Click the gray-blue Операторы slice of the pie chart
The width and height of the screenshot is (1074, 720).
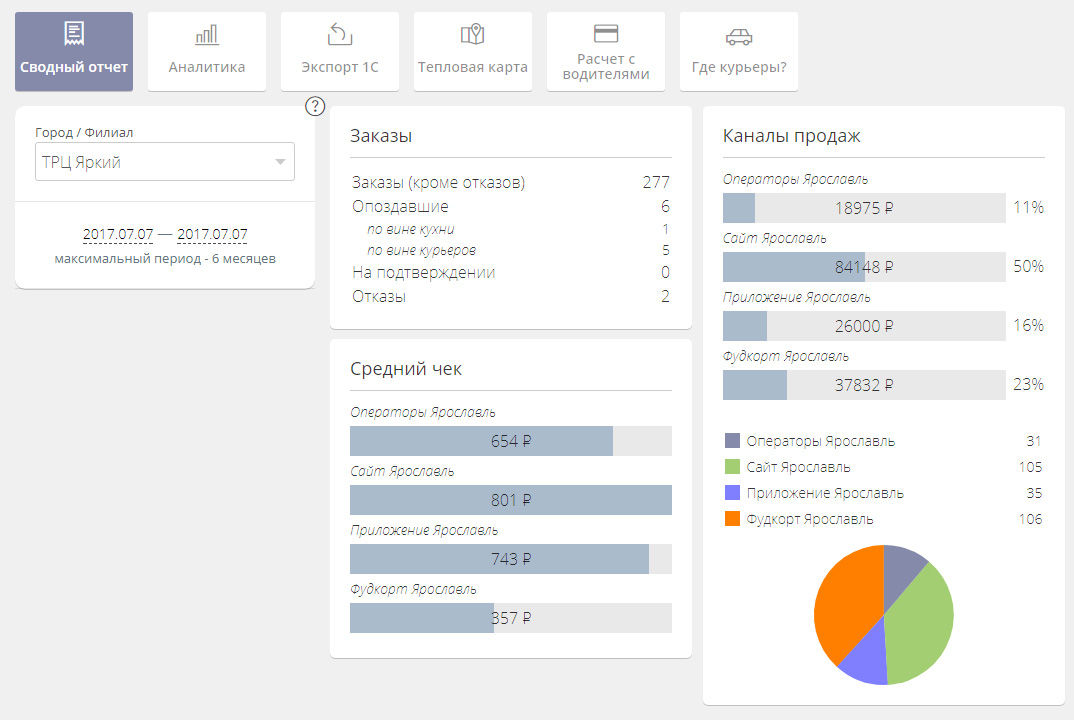[x=901, y=572]
